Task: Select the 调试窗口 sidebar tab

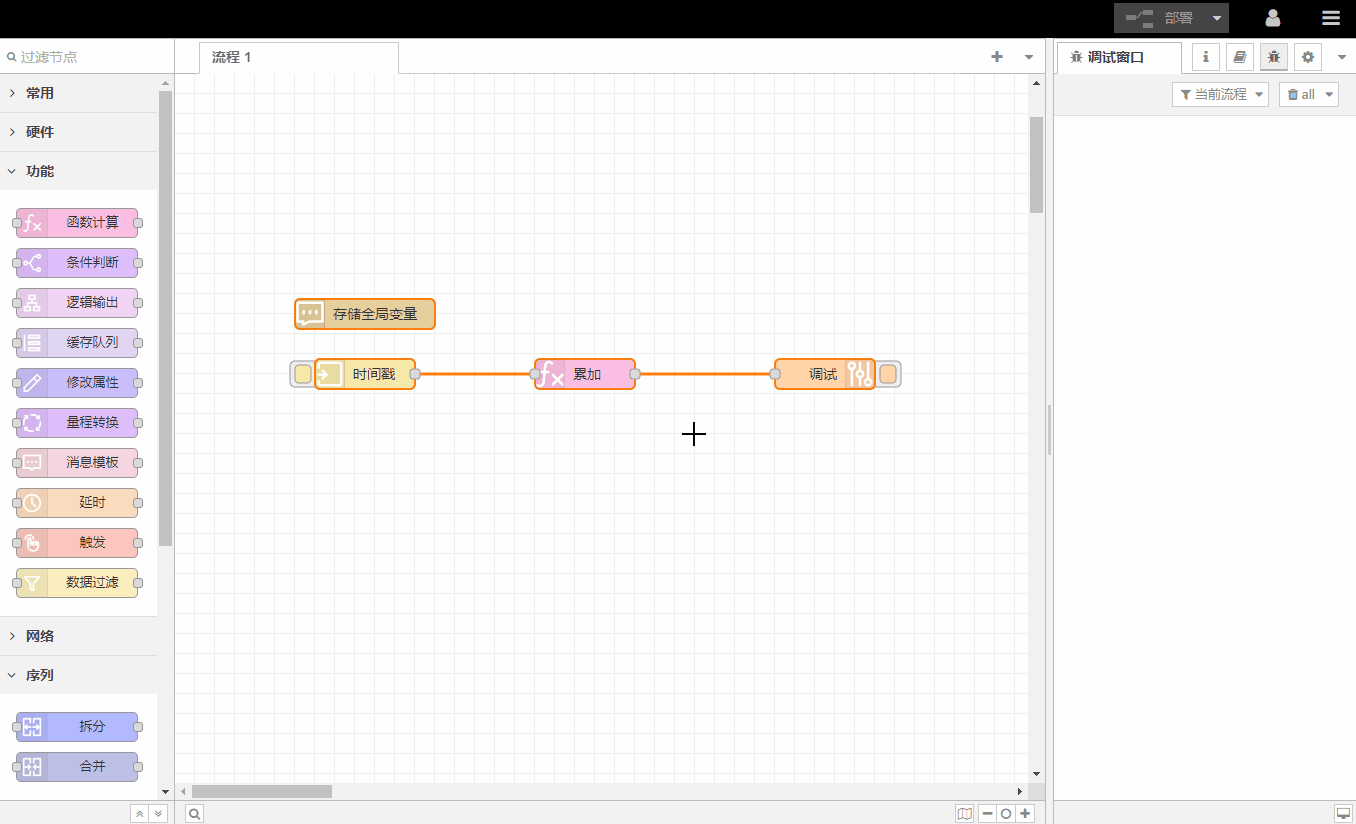Action: pyautogui.click(x=1116, y=58)
